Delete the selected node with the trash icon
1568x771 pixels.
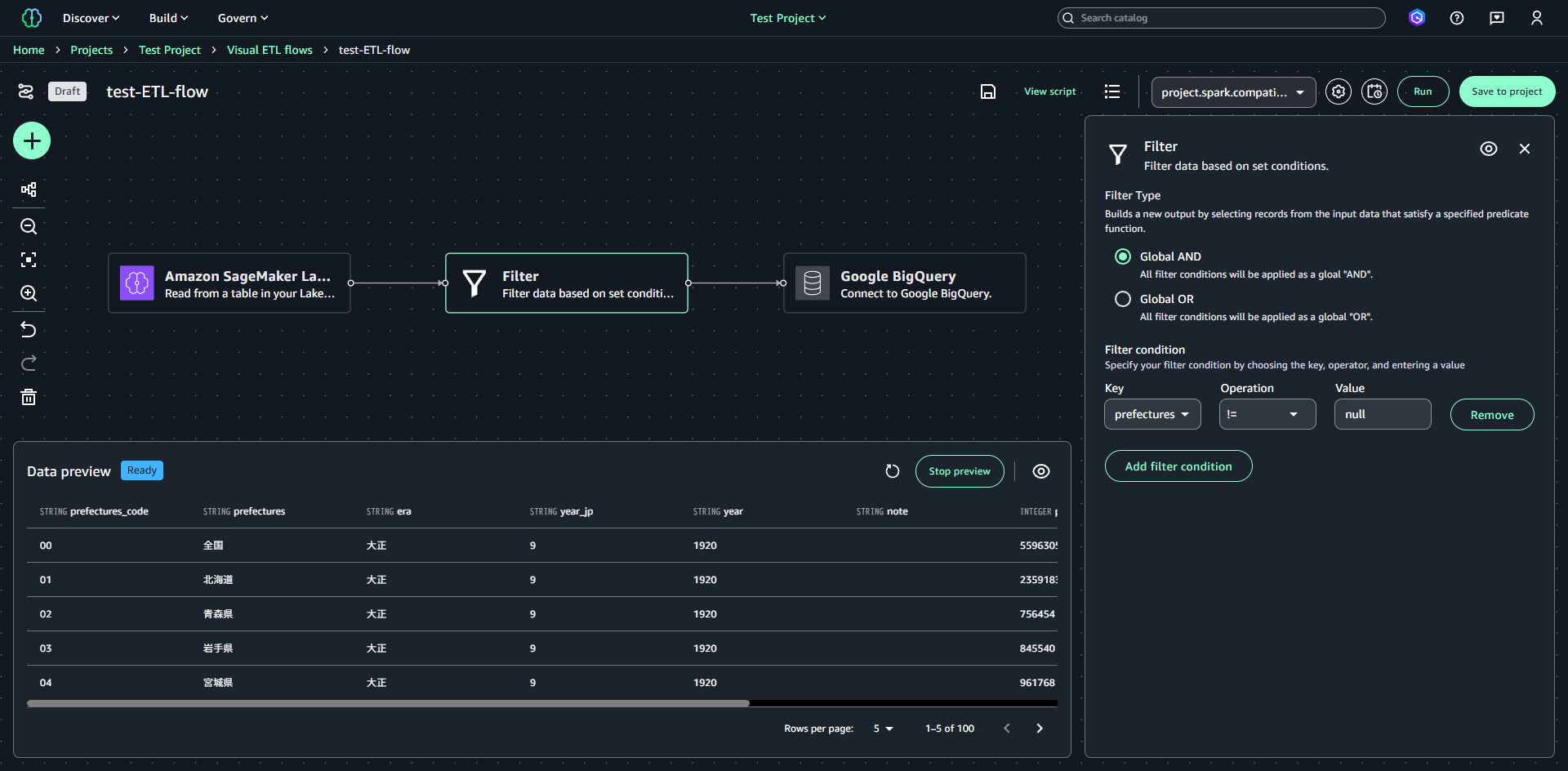(29, 397)
